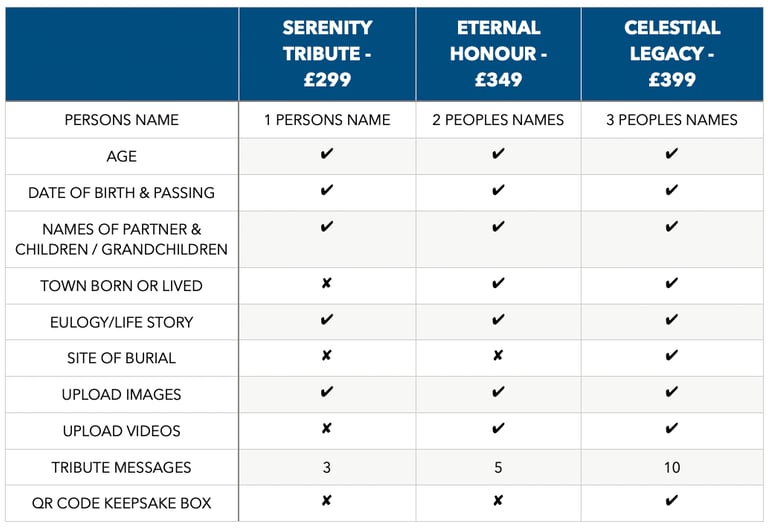
Task: Click the 'Names of Partner & Children' label
Action: (121, 239)
